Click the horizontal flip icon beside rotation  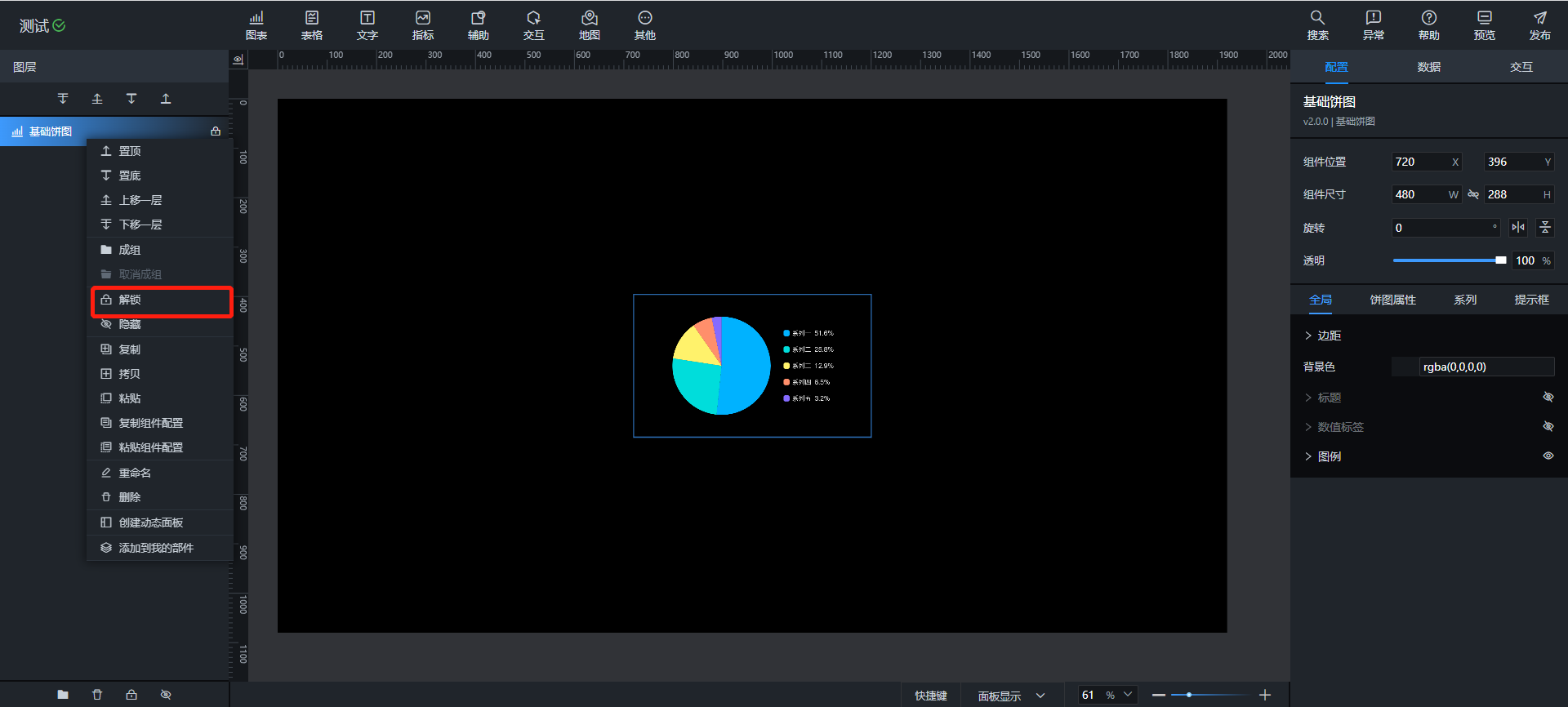(x=1518, y=228)
